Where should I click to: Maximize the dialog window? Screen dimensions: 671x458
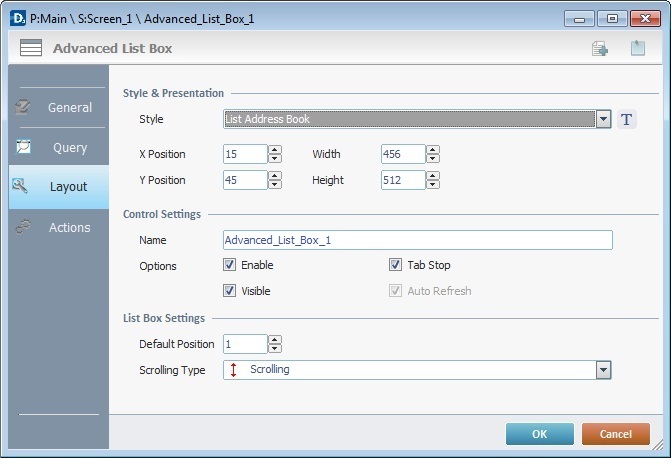(x=612, y=19)
